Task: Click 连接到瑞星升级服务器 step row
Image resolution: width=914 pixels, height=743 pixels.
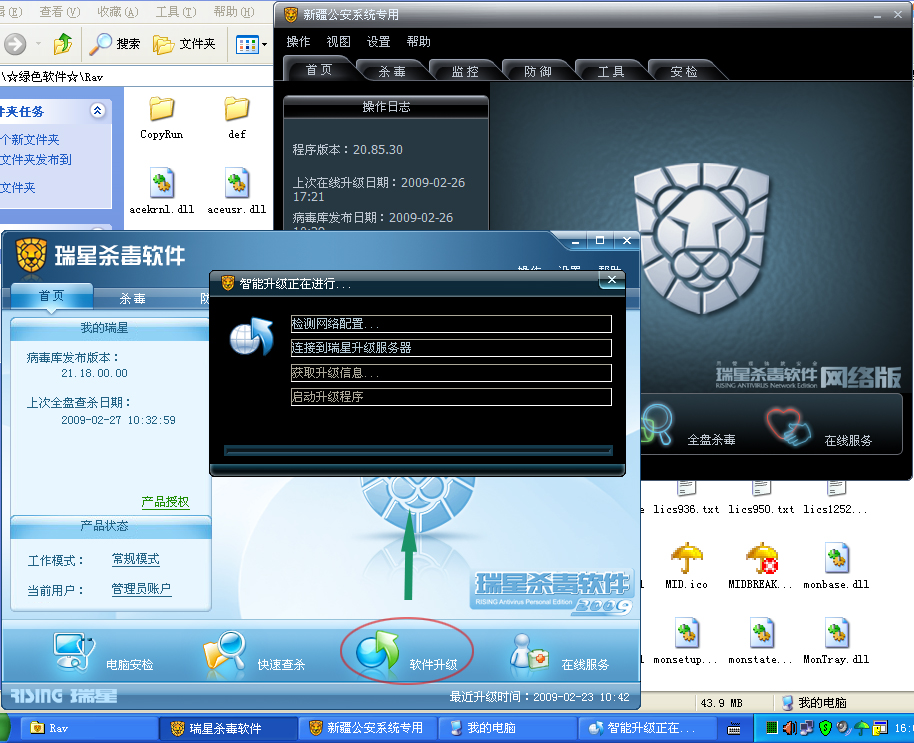Action: (x=451, y=348)
